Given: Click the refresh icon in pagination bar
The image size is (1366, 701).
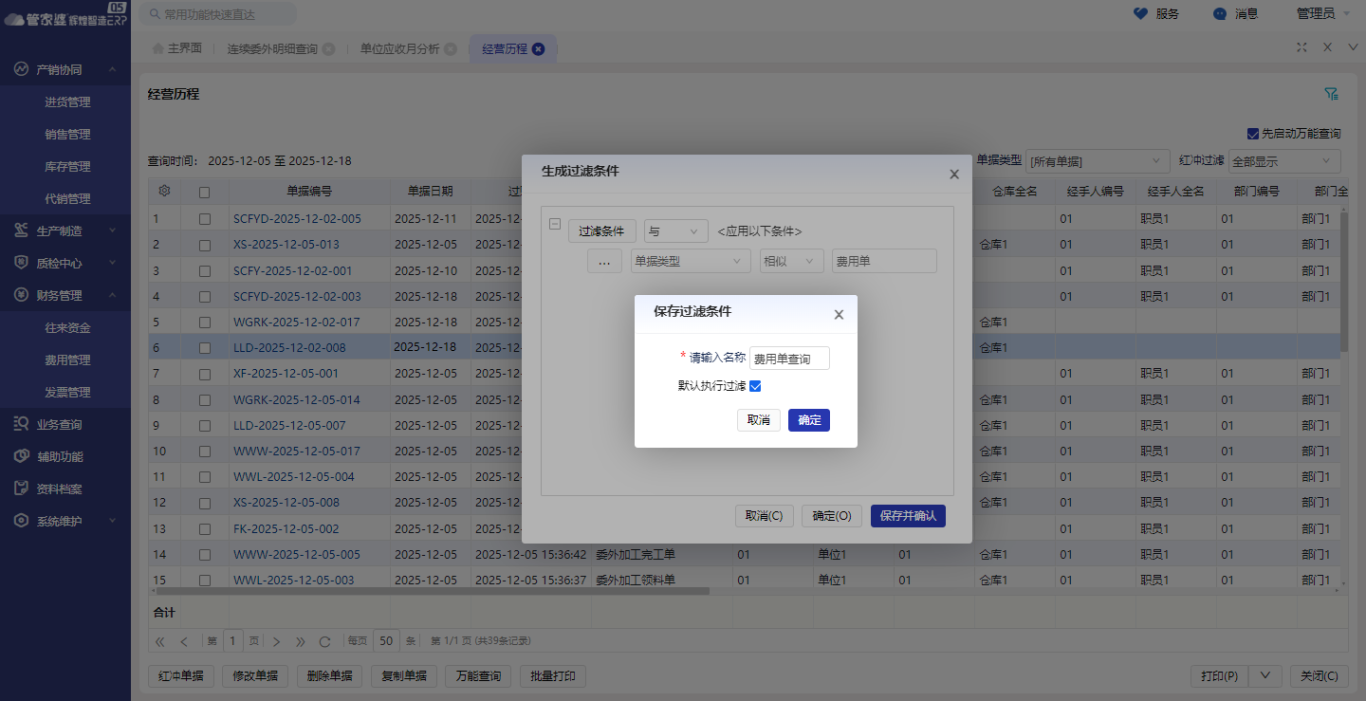Looking at the screenshot, I should pyautogui.click(x=324, y=641).
